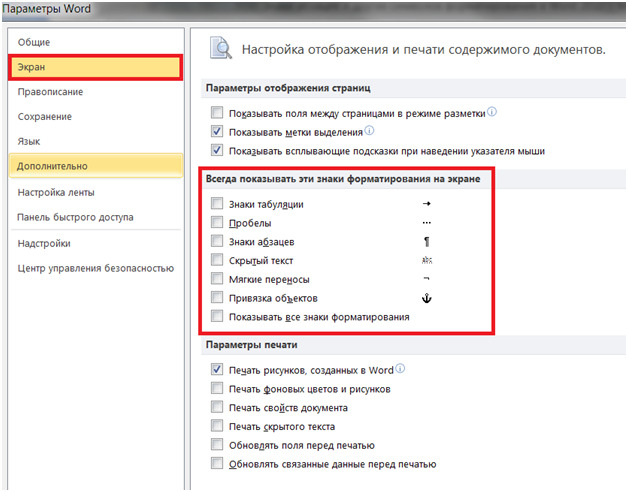628x492 pixels.
Task: Uncheck Показывать метки выделения
Action: tap(217, 131)
